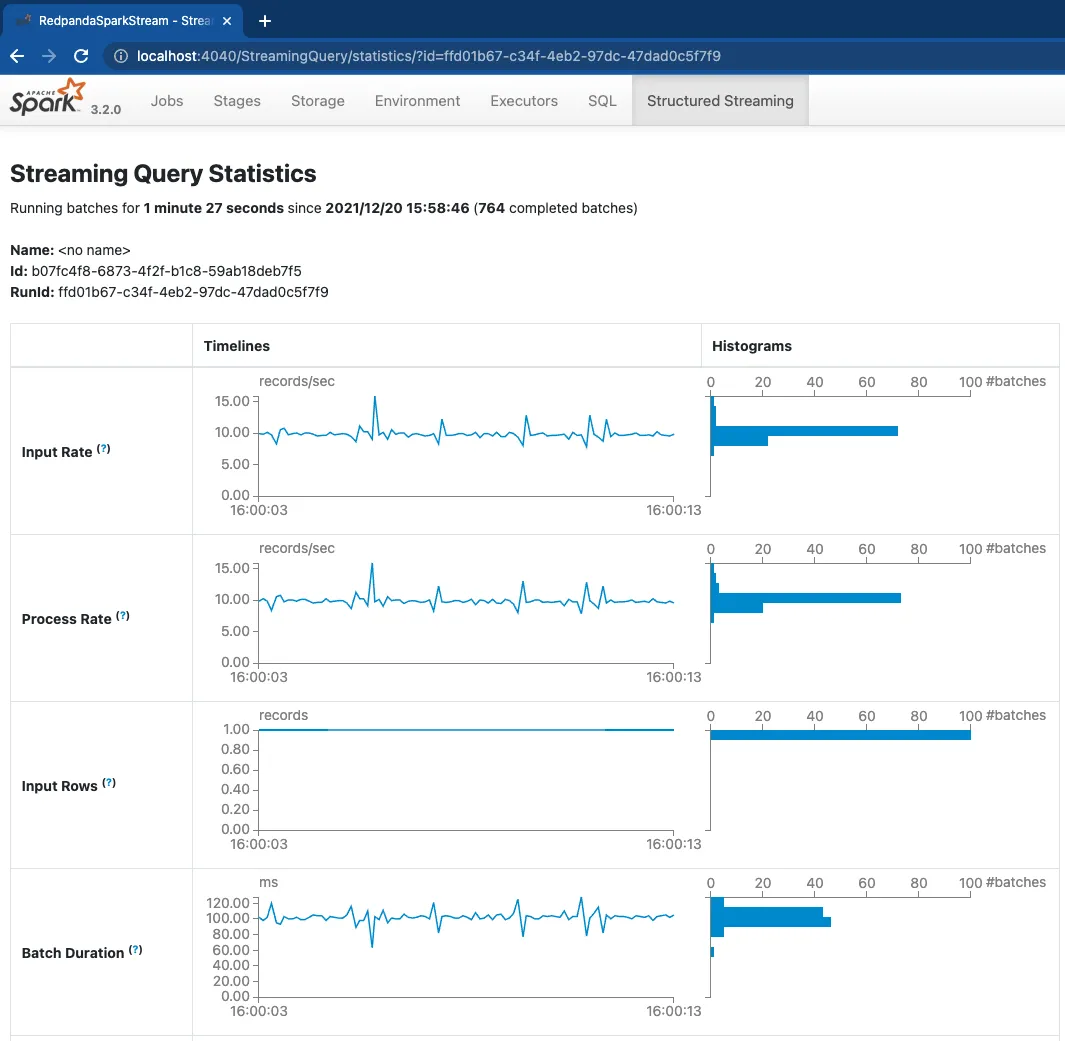Open the SQL tab
Screen dimensions: 1065x1041
pyautogui.click(x=601, y=100)
